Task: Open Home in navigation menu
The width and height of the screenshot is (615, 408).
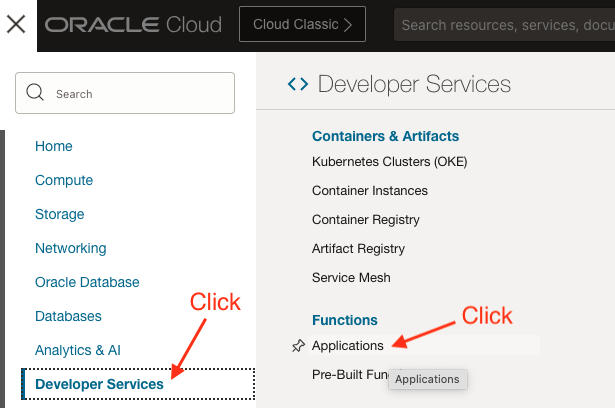Action: point(54,146)
